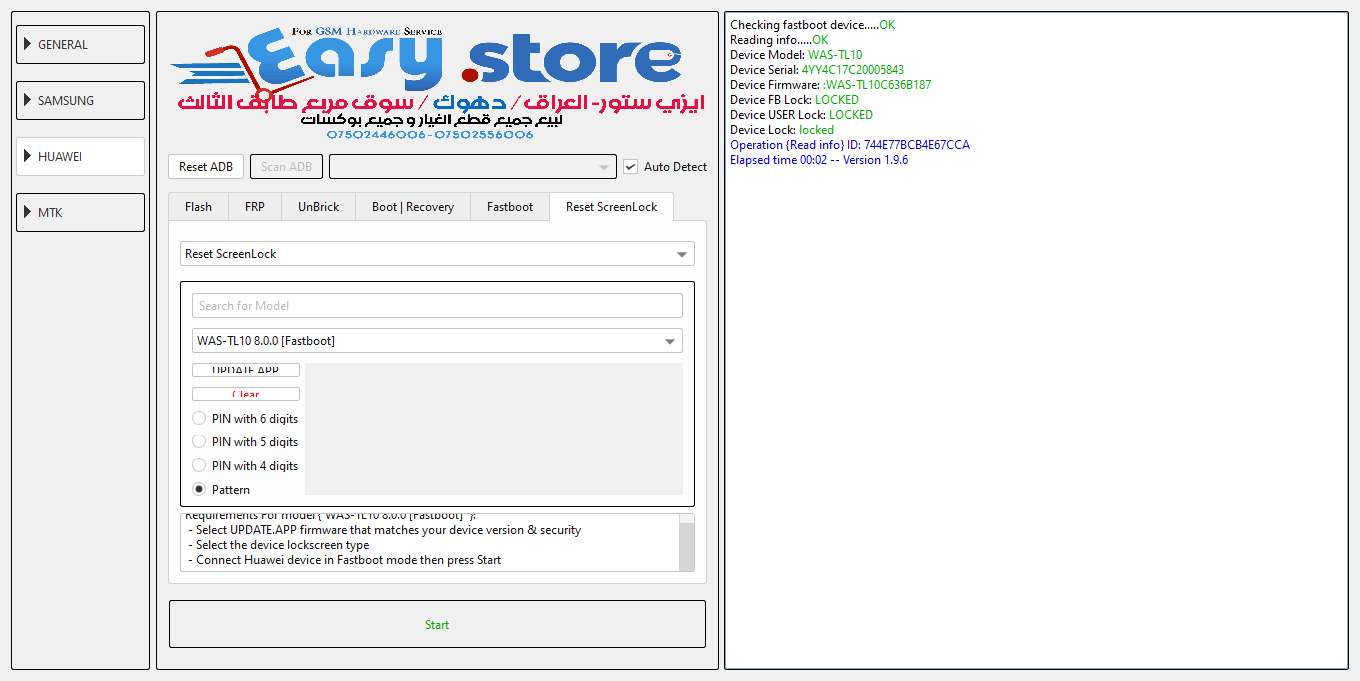Screen dimensions: 1360x681
Task: Select PIN with 6 digits option
Action: point(245,419)
